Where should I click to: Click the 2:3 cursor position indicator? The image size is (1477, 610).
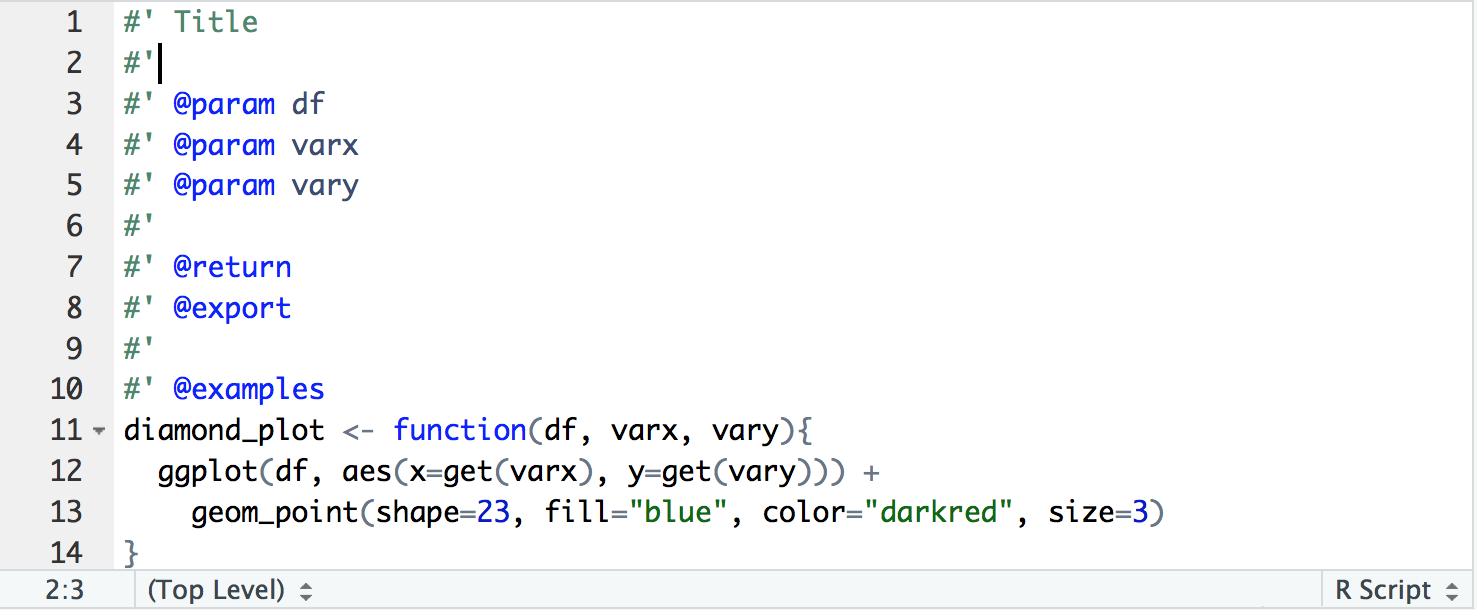(x=65, y=590)
